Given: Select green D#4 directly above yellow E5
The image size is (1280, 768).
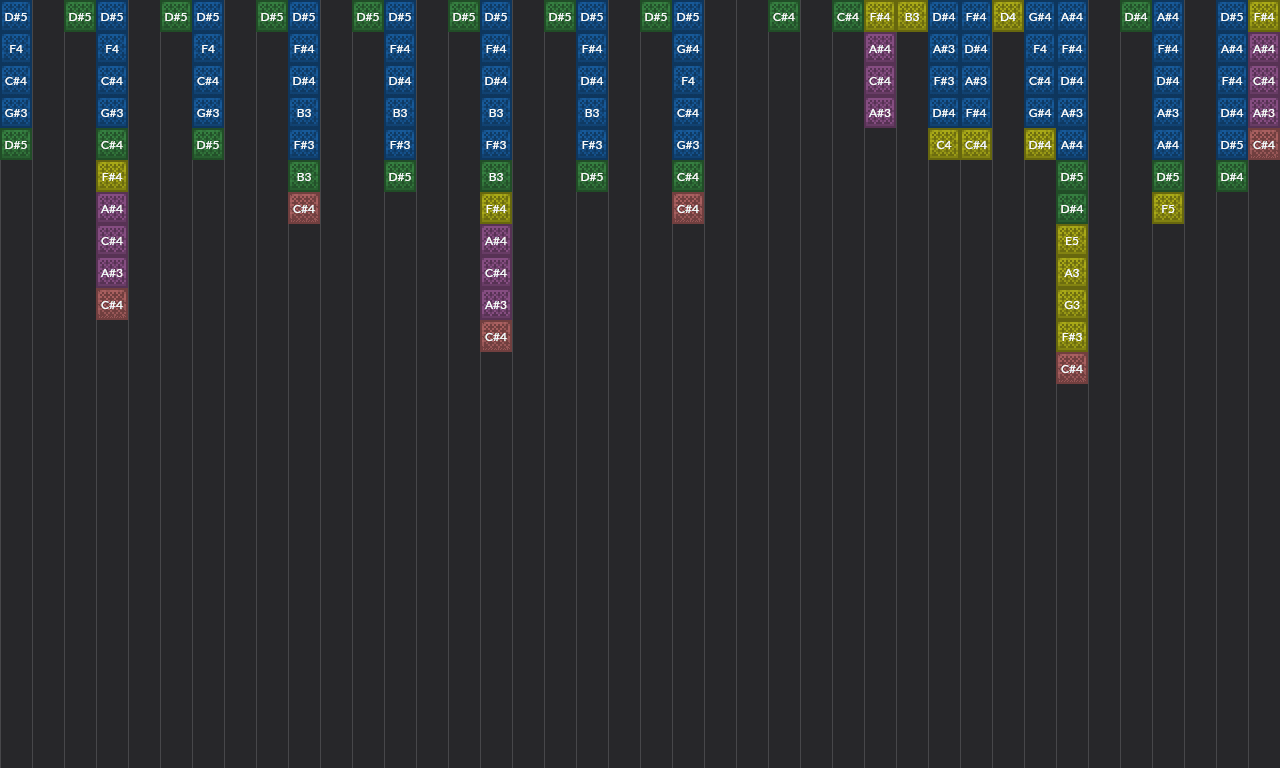Looking at the screenshot, I should click(1072, 209).
